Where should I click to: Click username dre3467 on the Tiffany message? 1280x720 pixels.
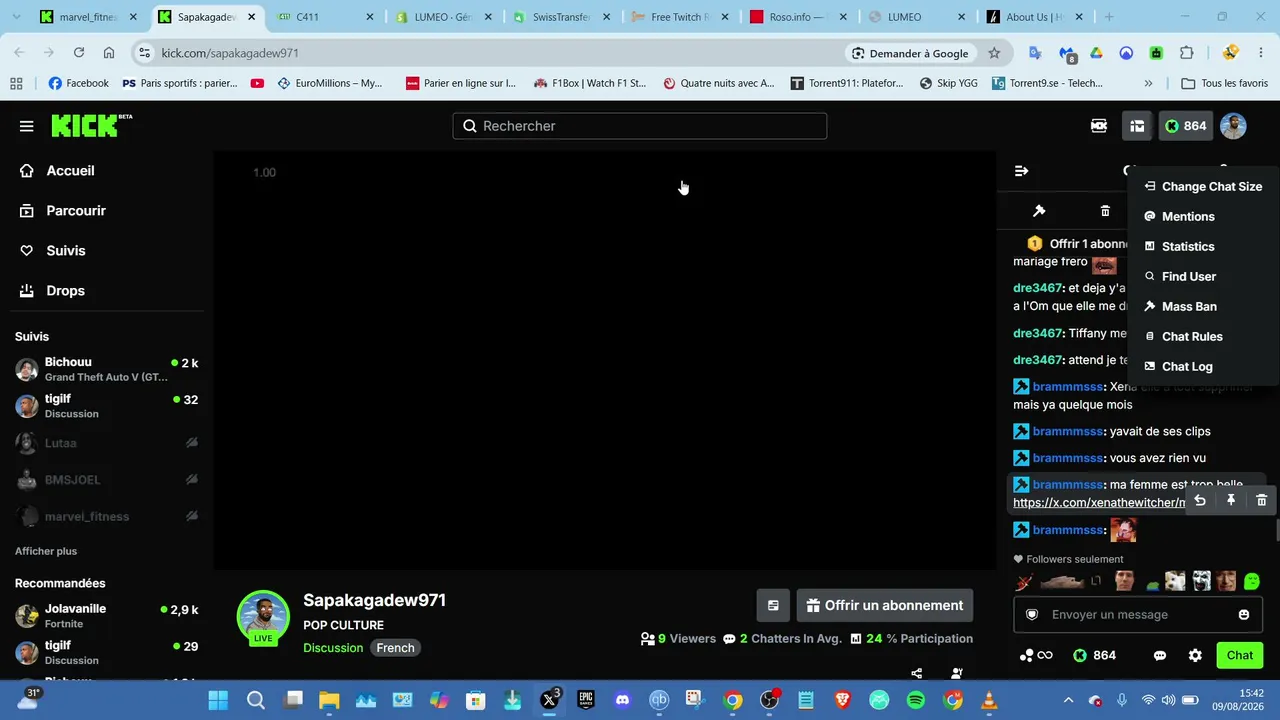1037,334
